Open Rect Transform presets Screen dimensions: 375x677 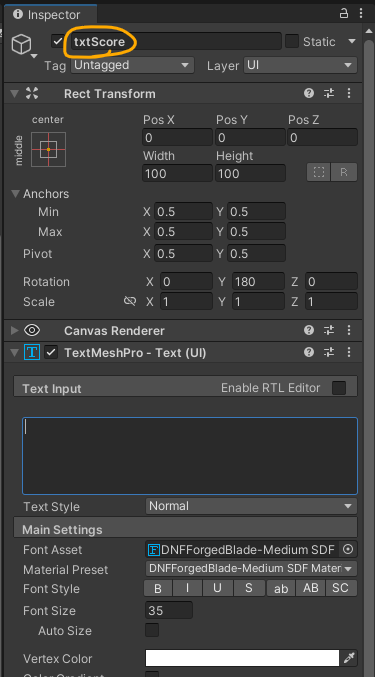329,93
